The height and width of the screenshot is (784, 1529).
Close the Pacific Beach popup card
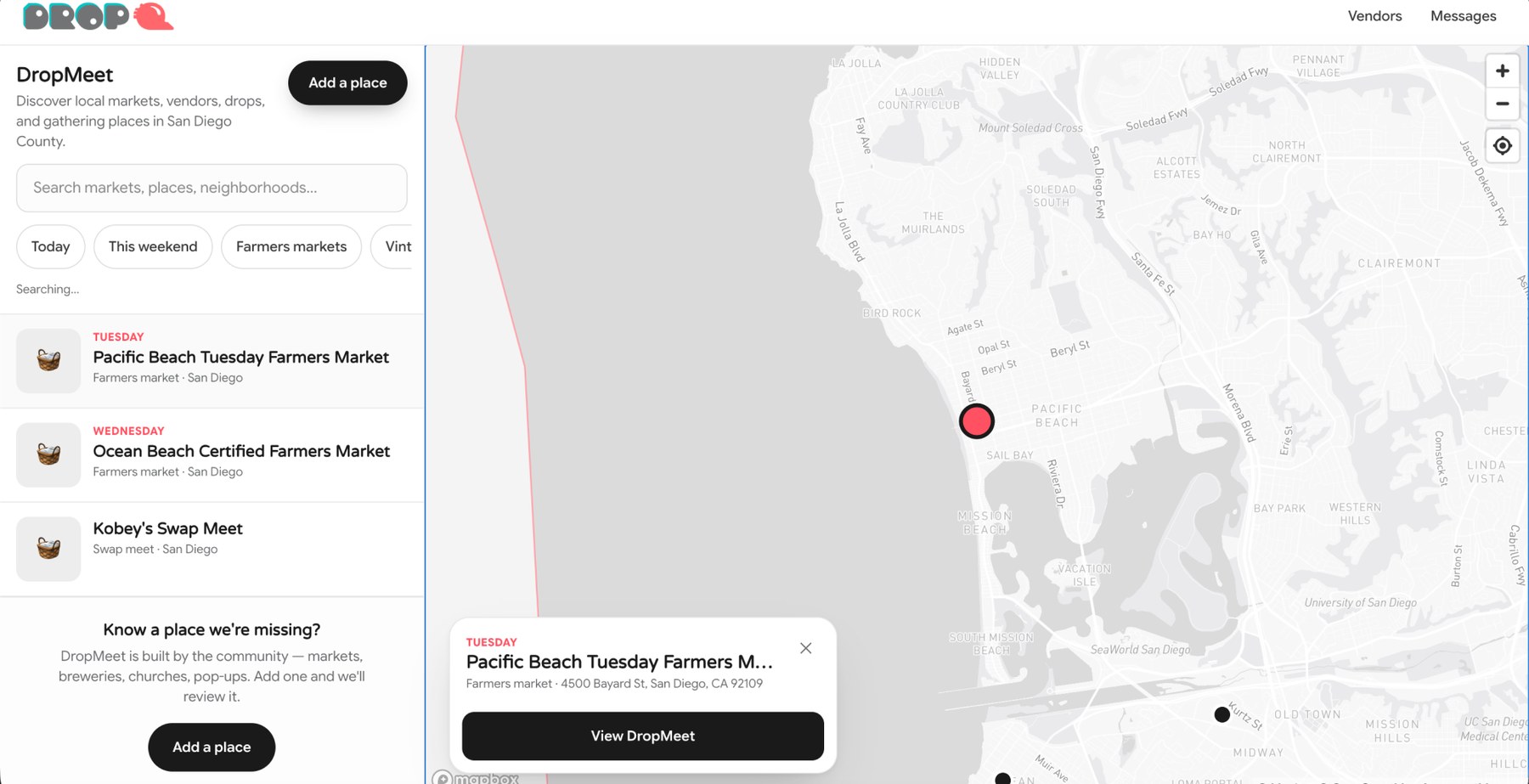pos(805,648)
